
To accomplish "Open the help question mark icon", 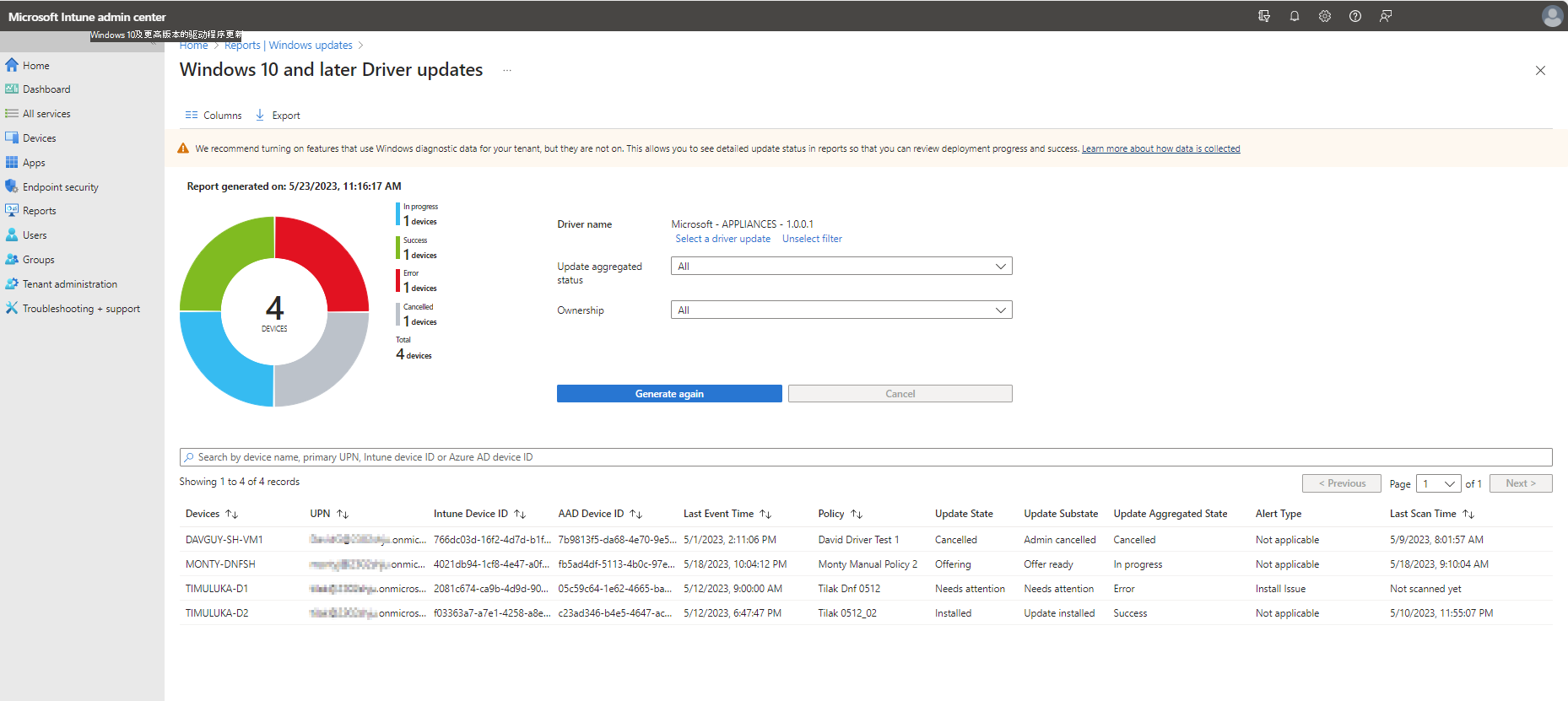I will (1355, 16).
